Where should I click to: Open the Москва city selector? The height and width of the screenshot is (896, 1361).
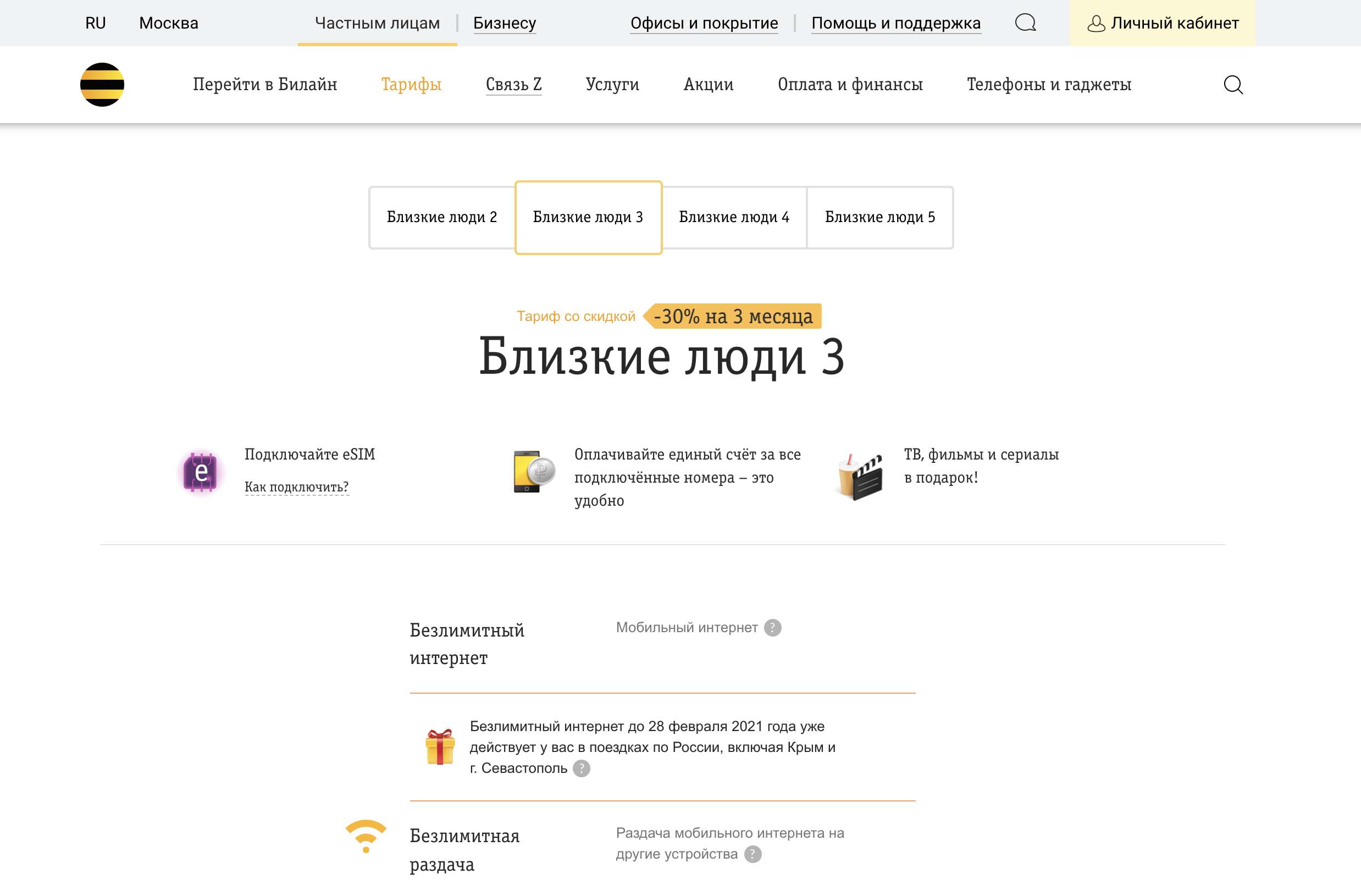[x=168, y=23]
